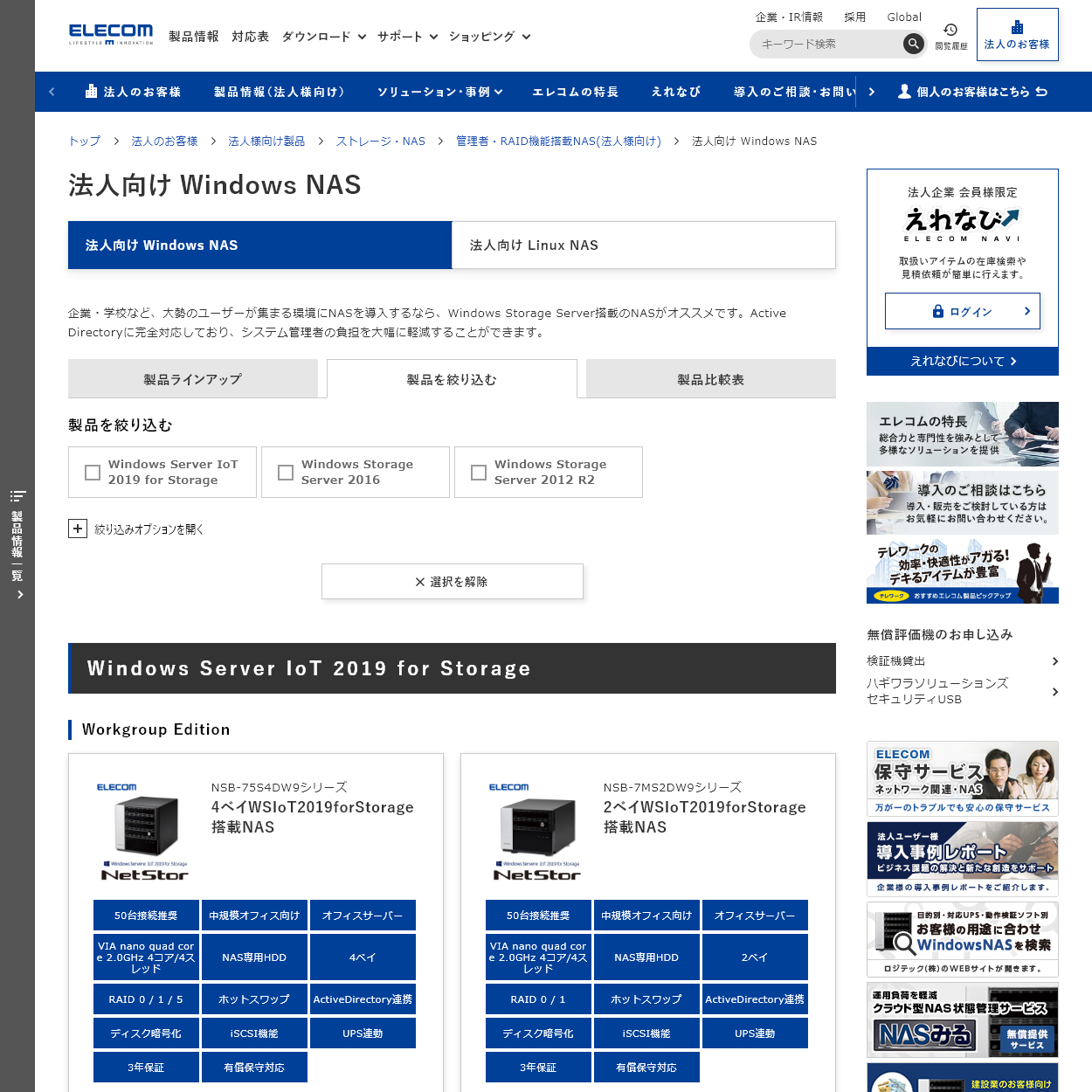Expand the 絞り込みオプションを開く plus toggle
This screenshot has height=1092, width=1092.
click(x=78, y=529)
